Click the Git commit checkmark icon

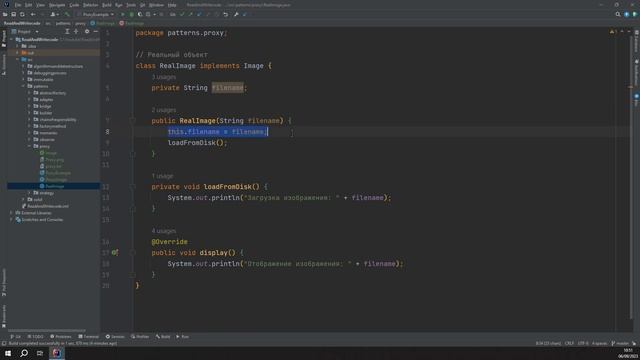(182, 14)
